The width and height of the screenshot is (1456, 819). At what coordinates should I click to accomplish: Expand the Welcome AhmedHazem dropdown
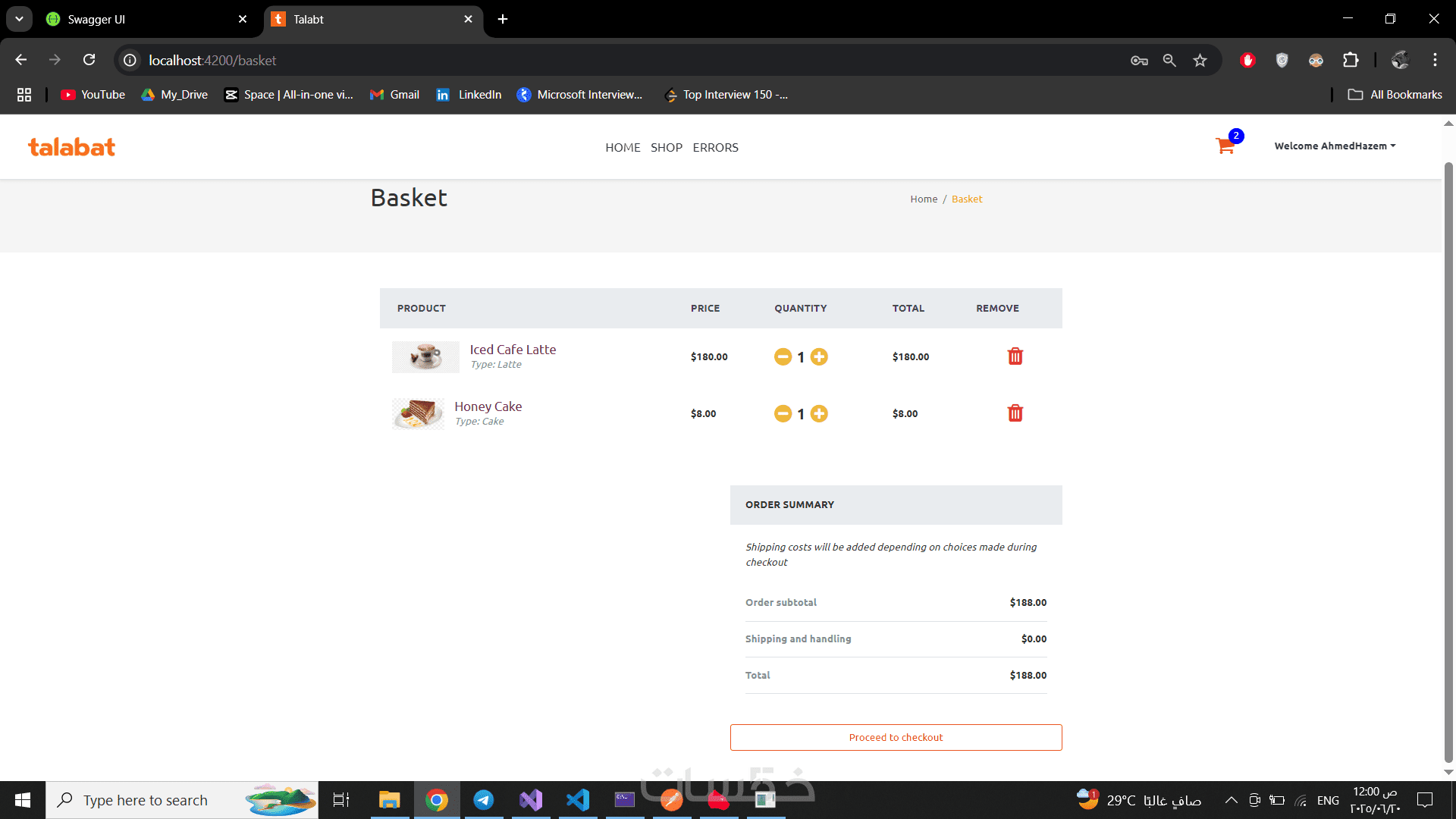(1335, 146)
